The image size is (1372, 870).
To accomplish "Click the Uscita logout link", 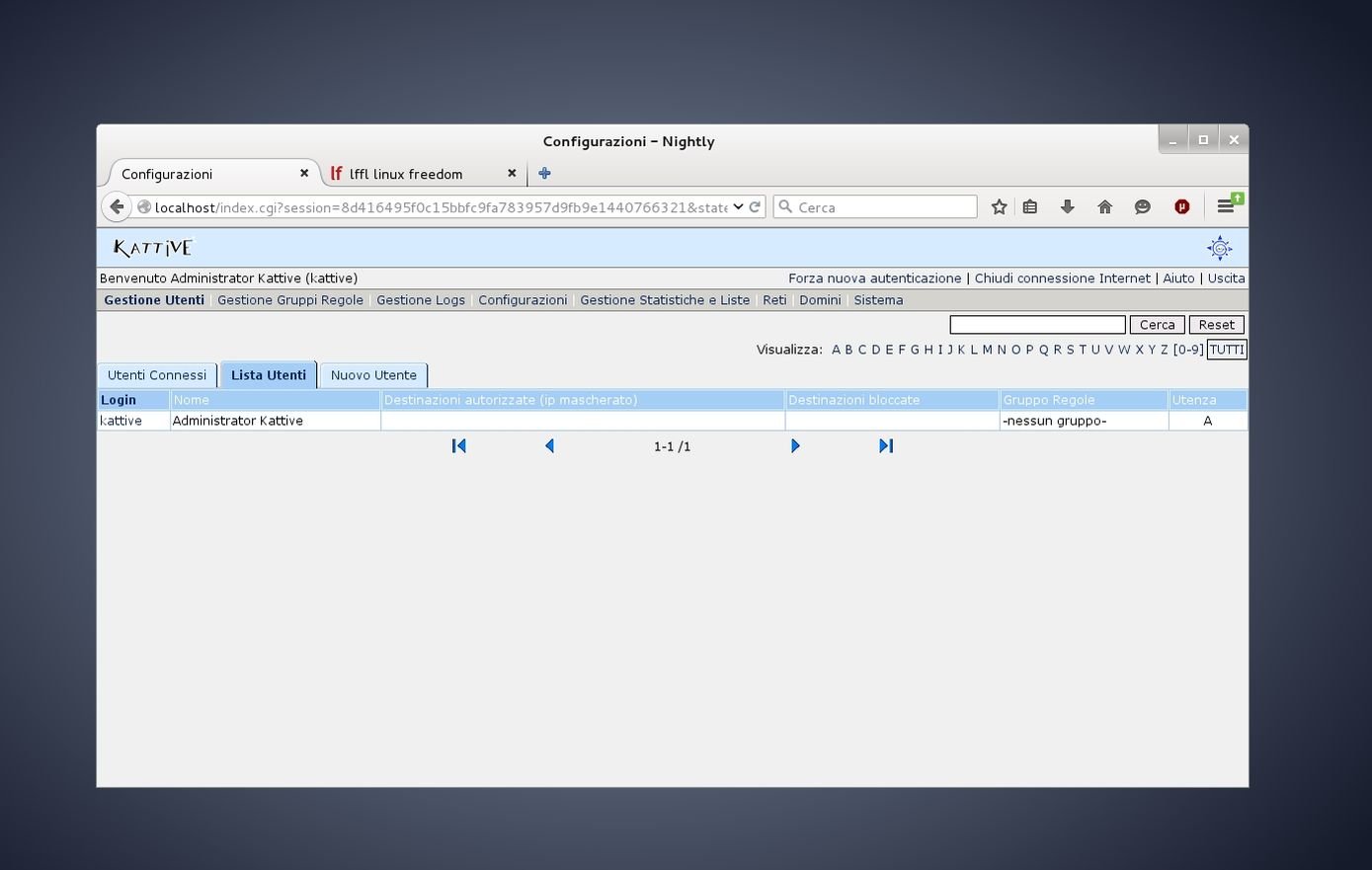I will (1226, 278).
